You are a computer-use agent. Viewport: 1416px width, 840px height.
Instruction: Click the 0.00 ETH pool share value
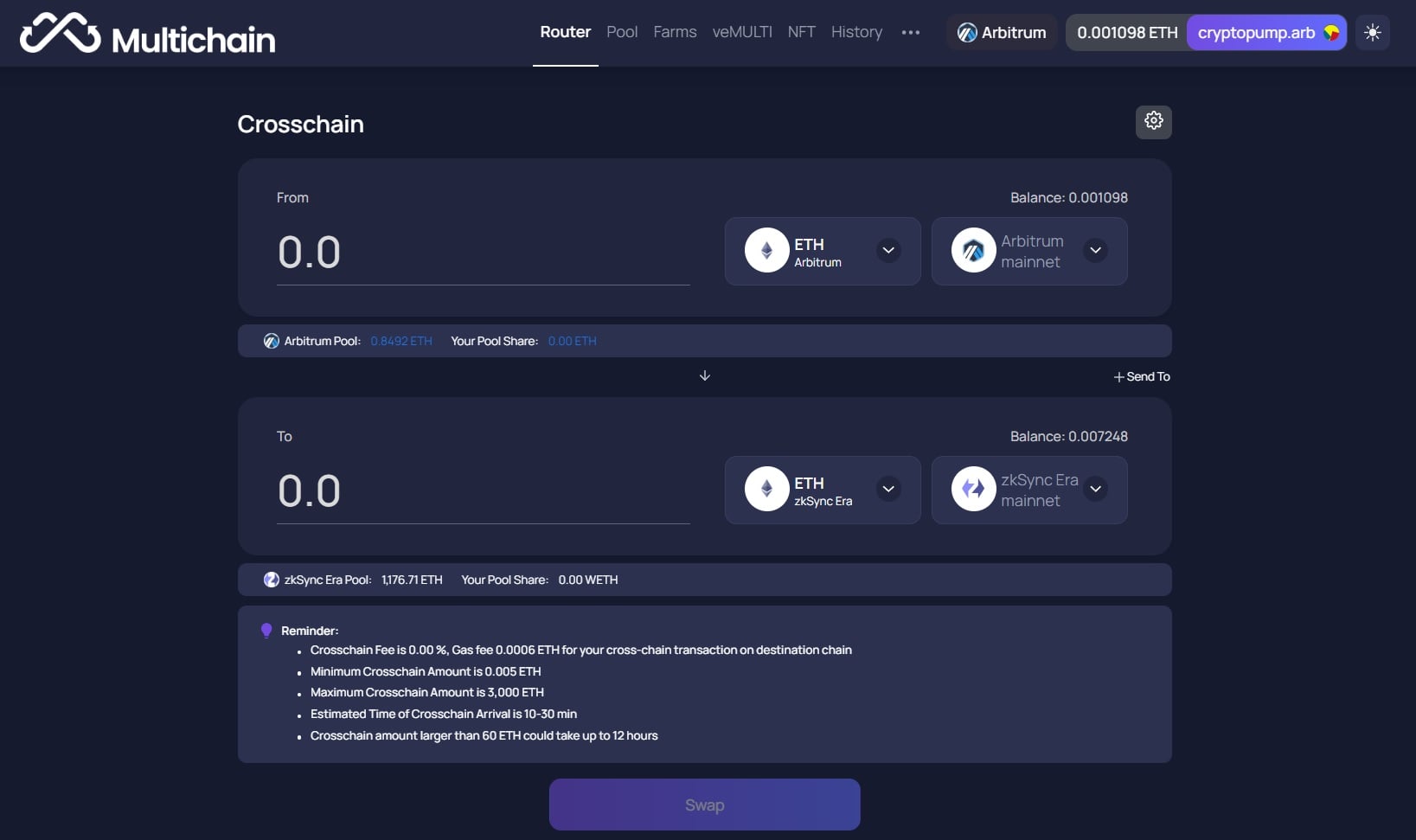click(572, 341)
